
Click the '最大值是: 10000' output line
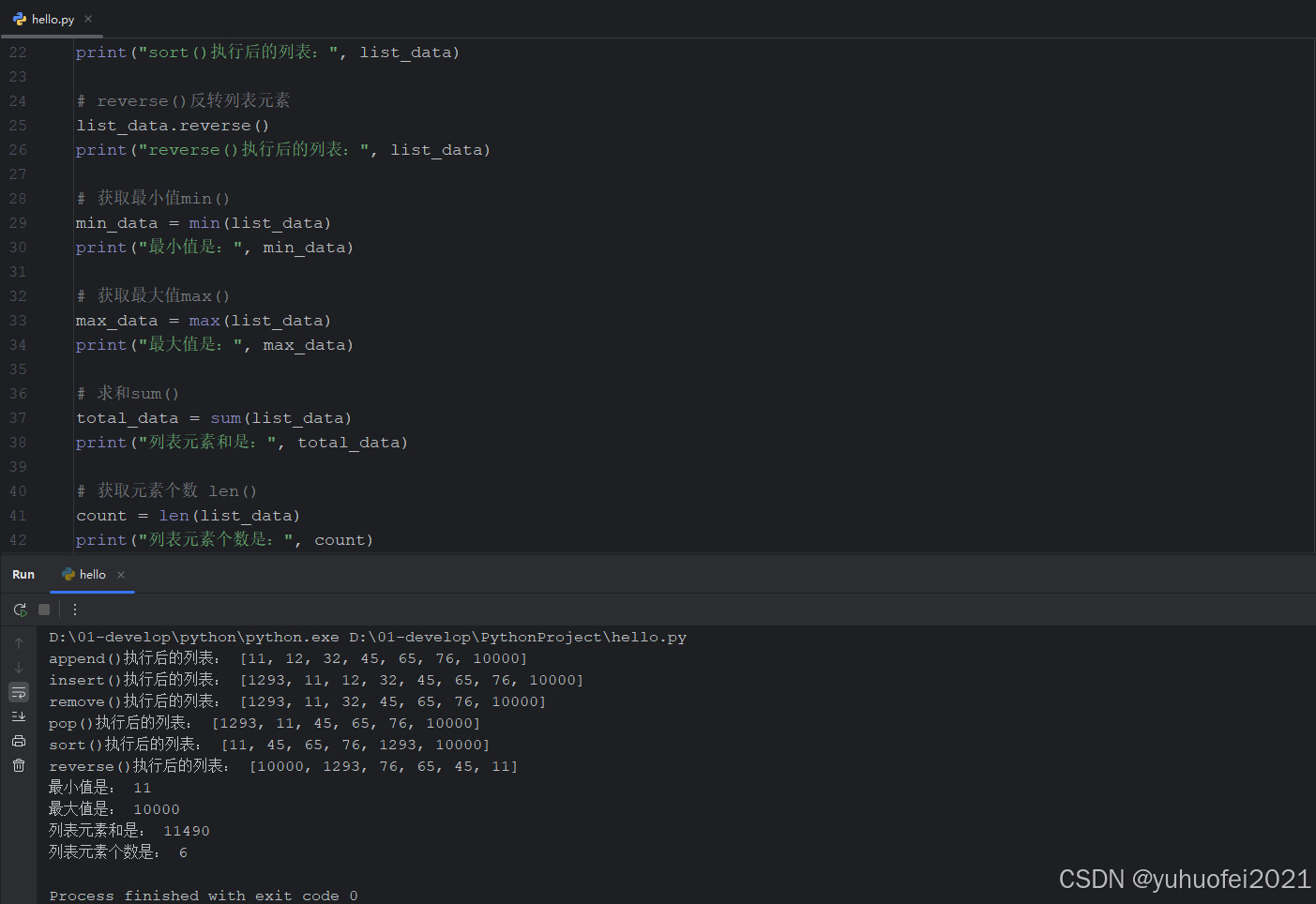point(114,809)
